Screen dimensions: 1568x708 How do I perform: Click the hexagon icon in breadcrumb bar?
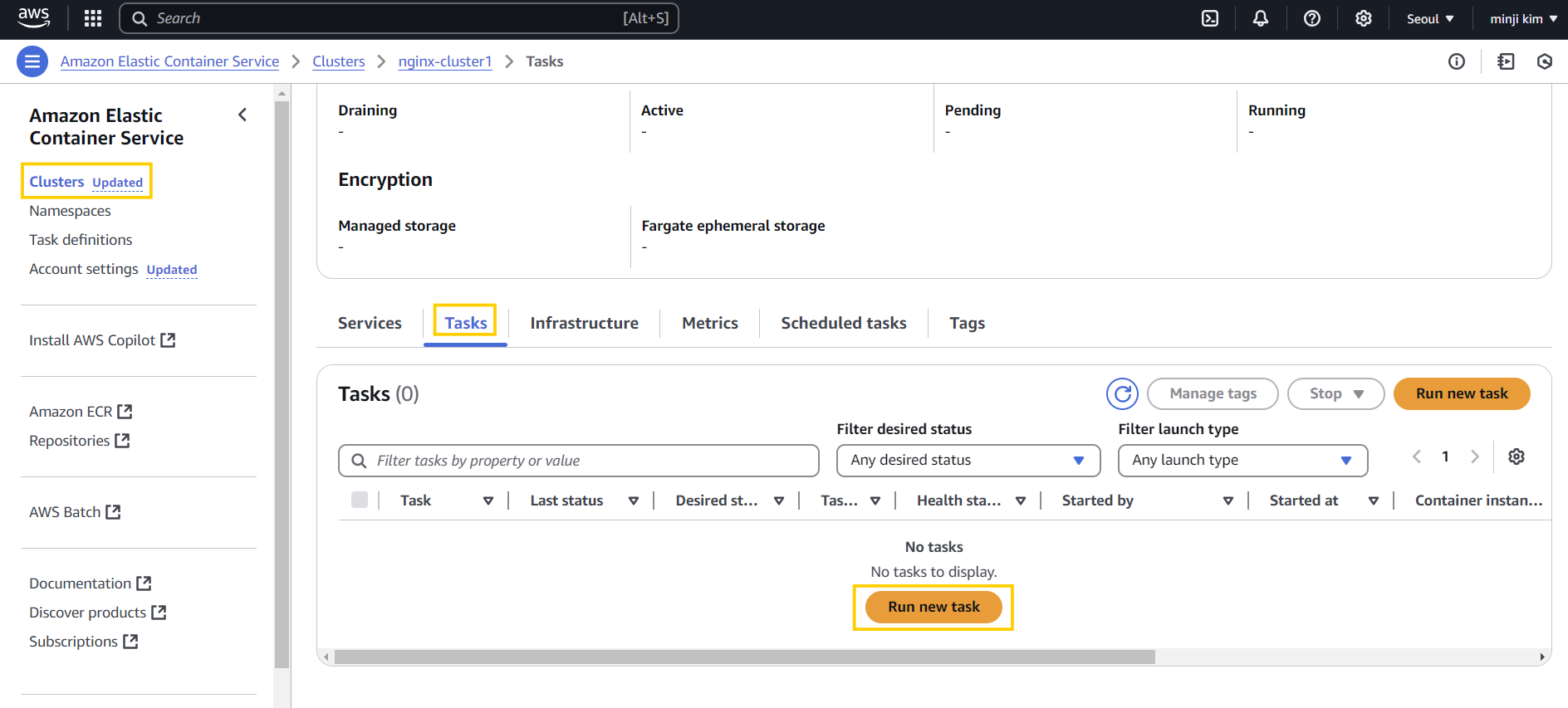[1545, 61]
